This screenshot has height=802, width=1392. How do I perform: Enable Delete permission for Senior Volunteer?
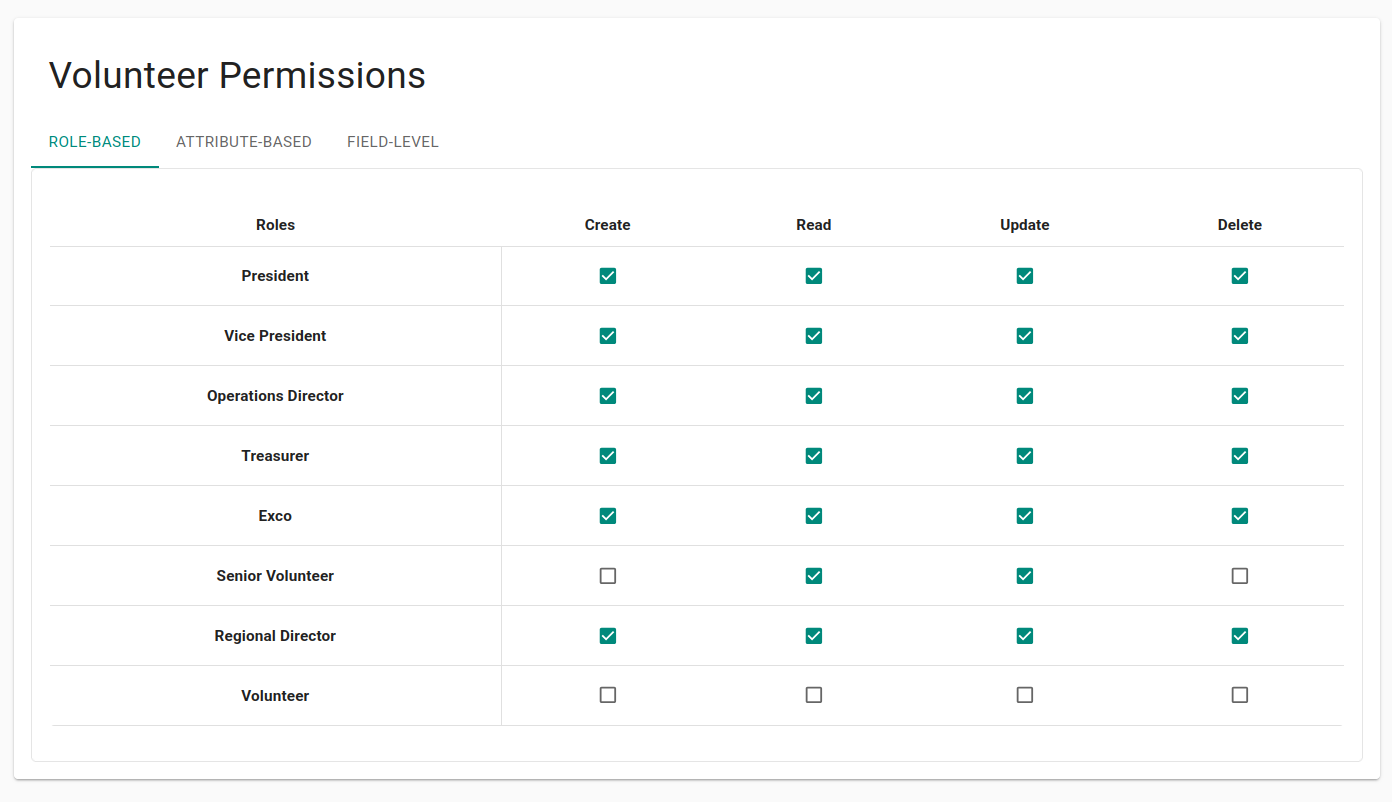pyautogui.click(x=1240, y=576)
